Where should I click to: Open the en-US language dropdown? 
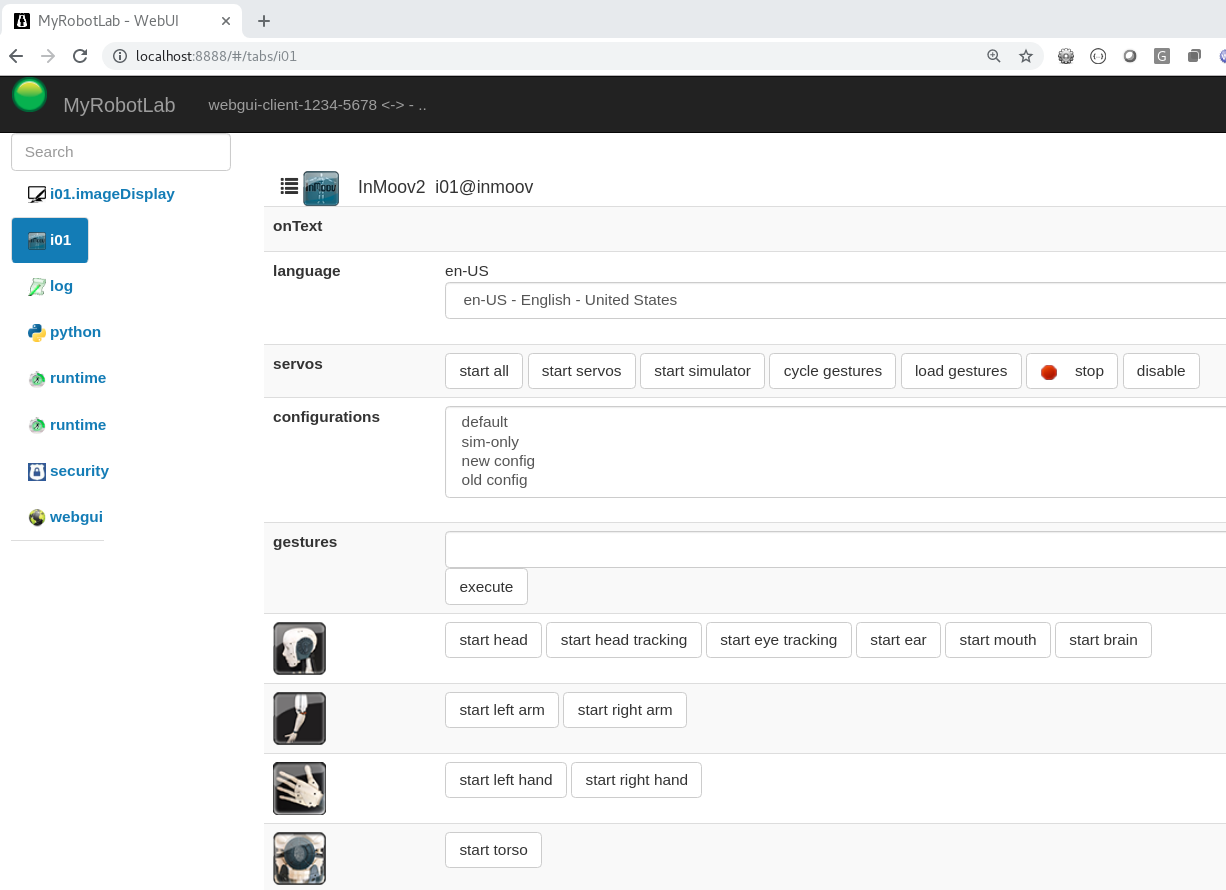[x=835, y=299]
